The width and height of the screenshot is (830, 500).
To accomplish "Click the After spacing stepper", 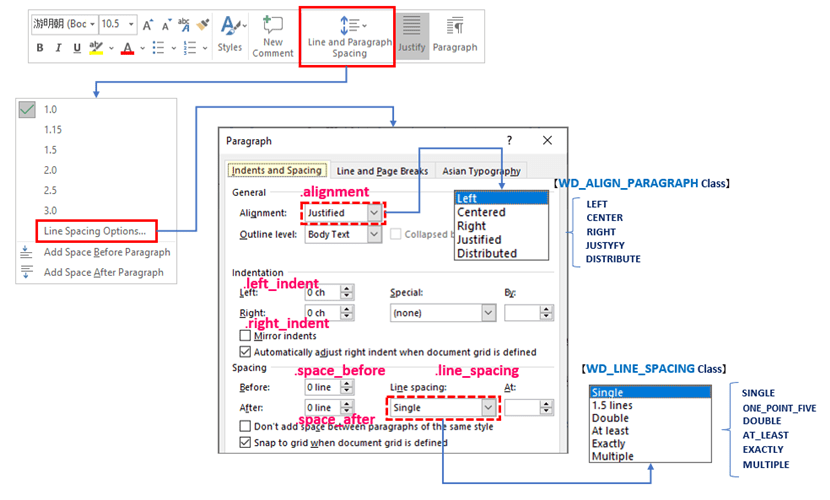I will point(346,407).
